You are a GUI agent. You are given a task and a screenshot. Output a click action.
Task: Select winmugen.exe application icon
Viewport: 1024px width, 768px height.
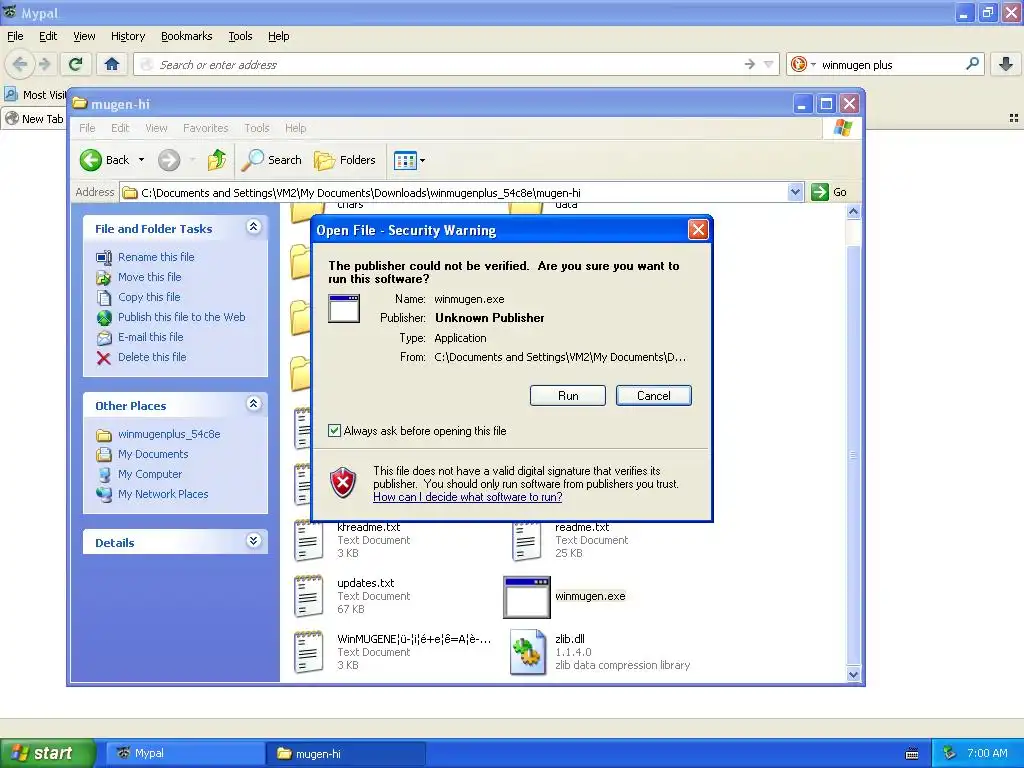(527, 597)
